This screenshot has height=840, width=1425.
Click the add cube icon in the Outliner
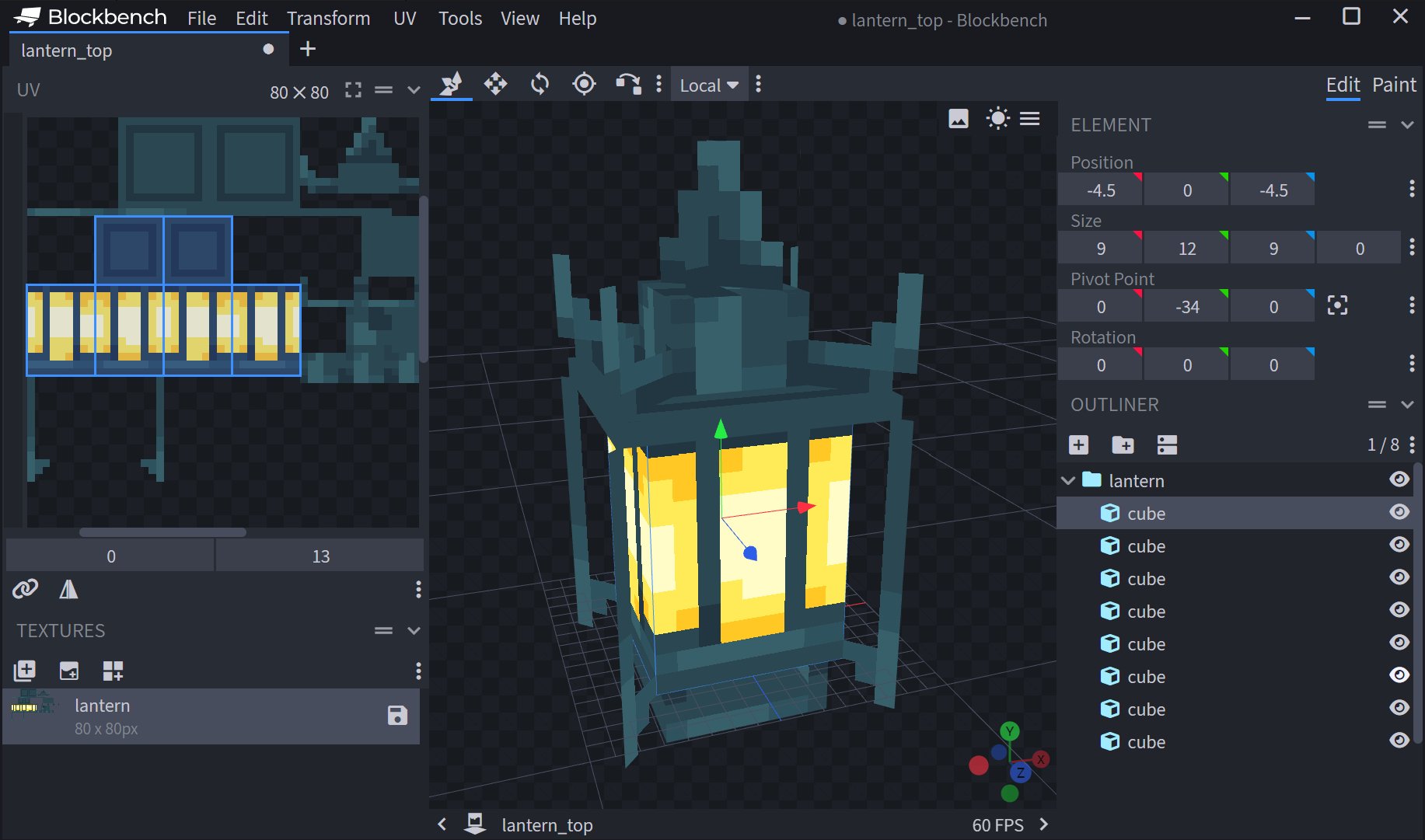coord(1078,444)
